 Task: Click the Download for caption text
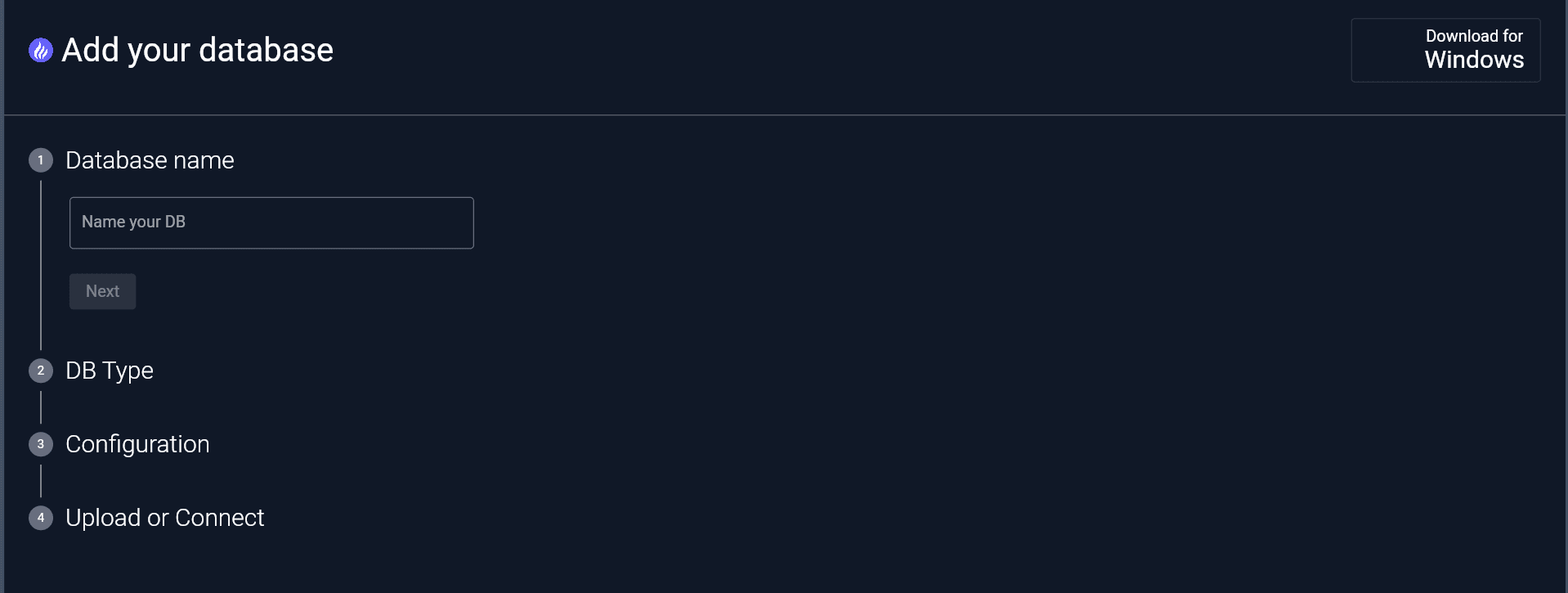(x=1474, y=36)
